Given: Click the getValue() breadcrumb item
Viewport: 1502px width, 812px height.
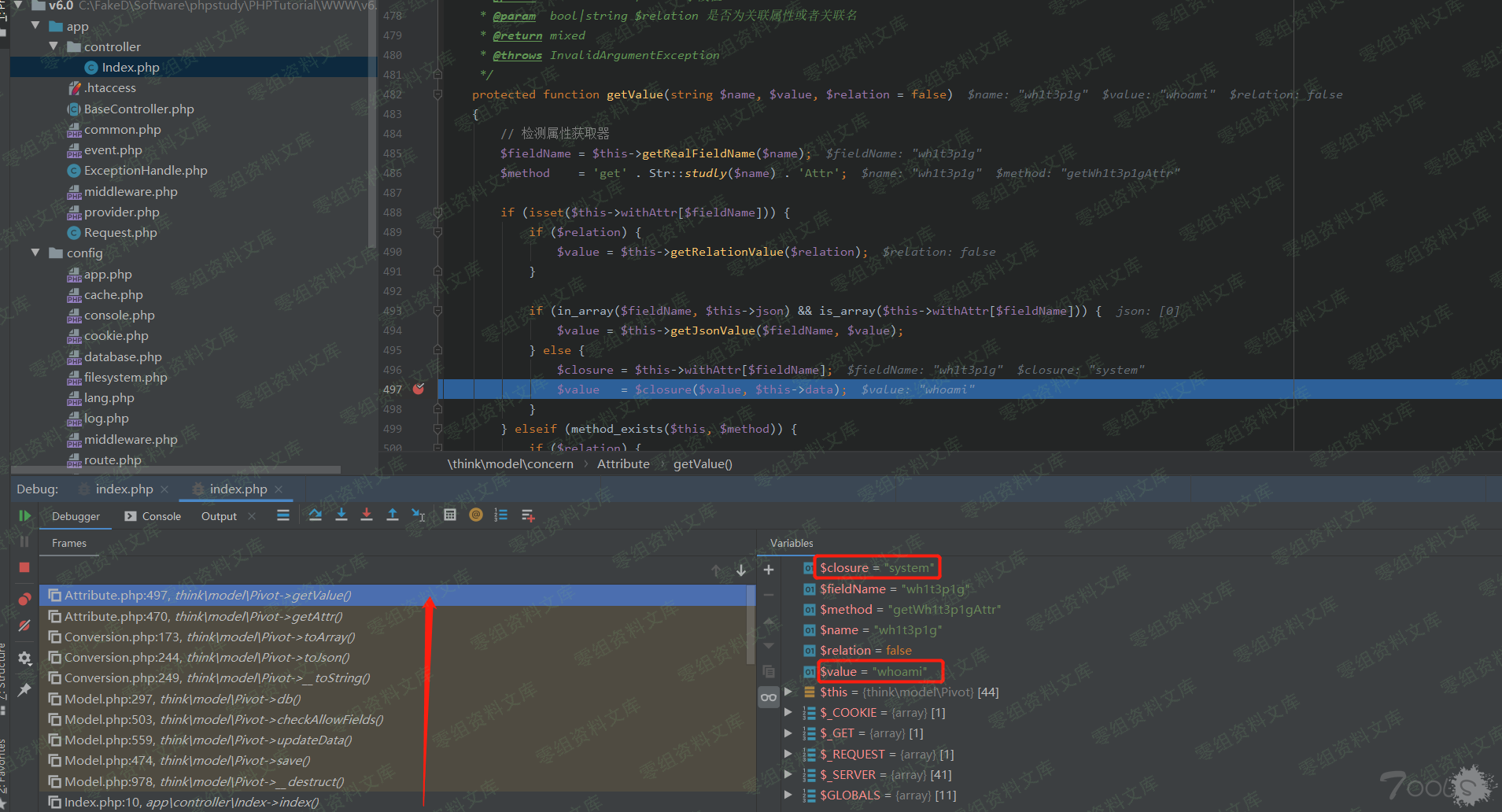Looking at the screenshot, I should (703, 464).
